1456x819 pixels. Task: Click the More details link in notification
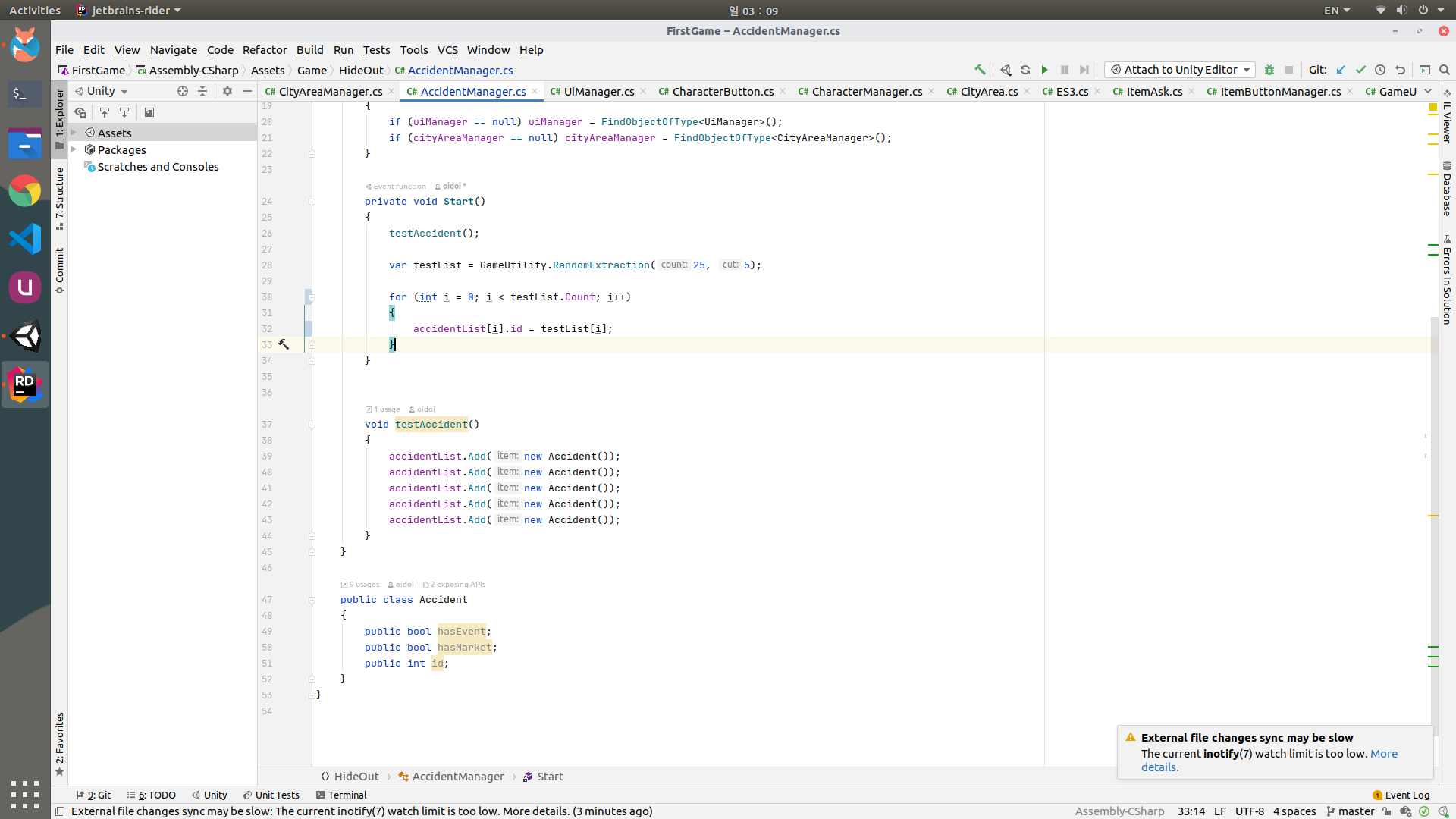pos(1383,754)
